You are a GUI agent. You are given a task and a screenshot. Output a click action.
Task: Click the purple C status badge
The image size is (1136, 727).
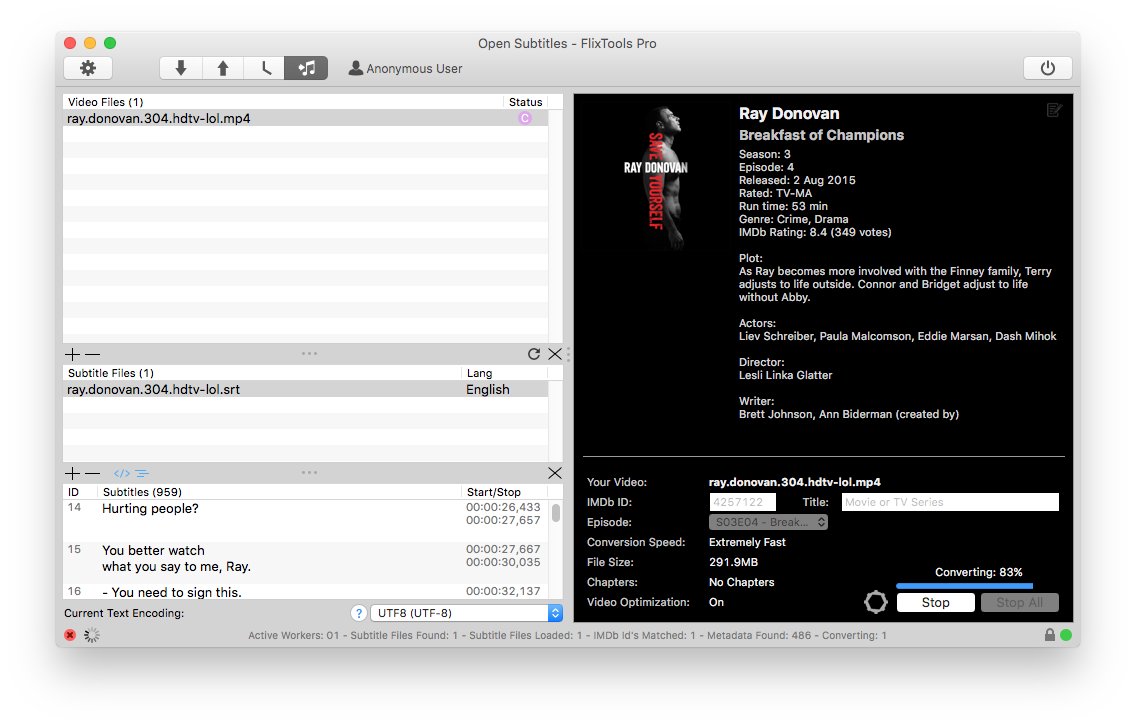click(525, 118)
